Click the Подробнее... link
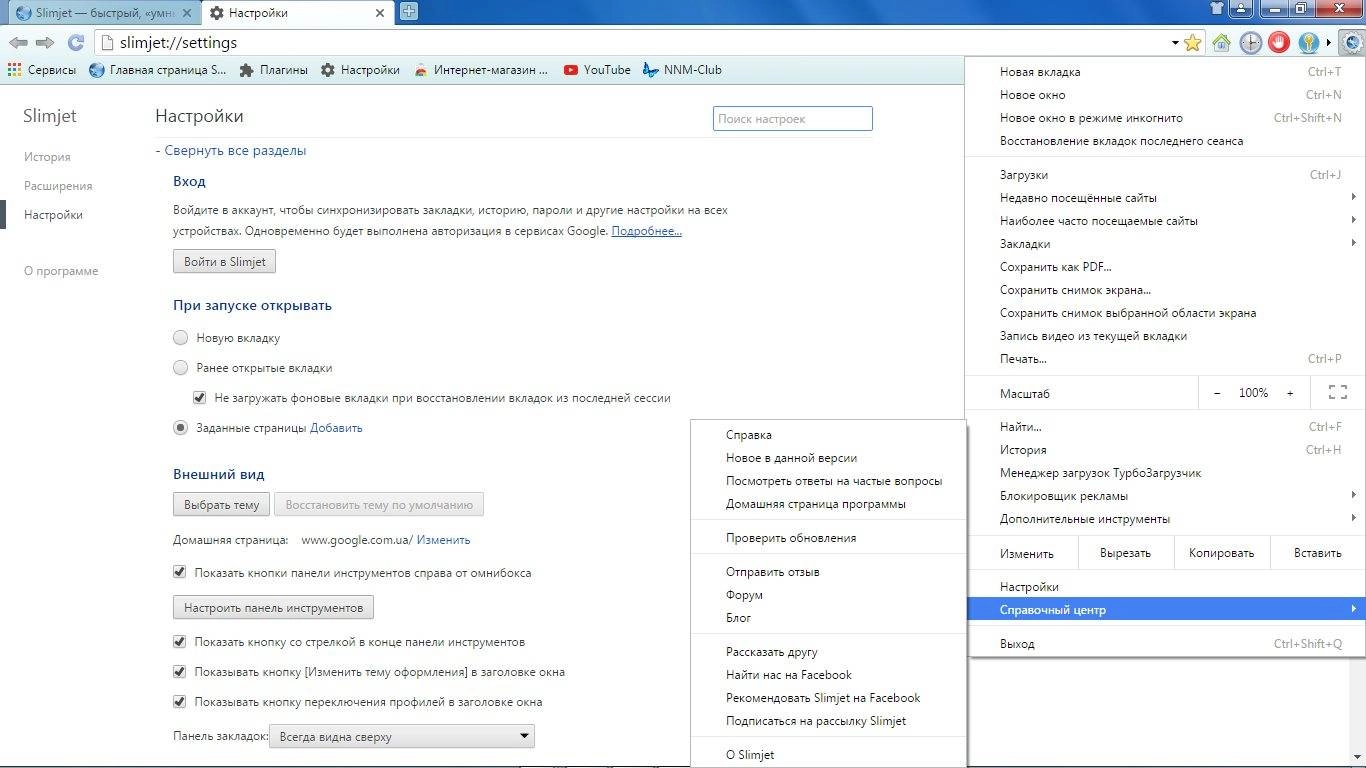Image resolution: width=1366 pixels, height=768 pixels. (x=647, y=231)
